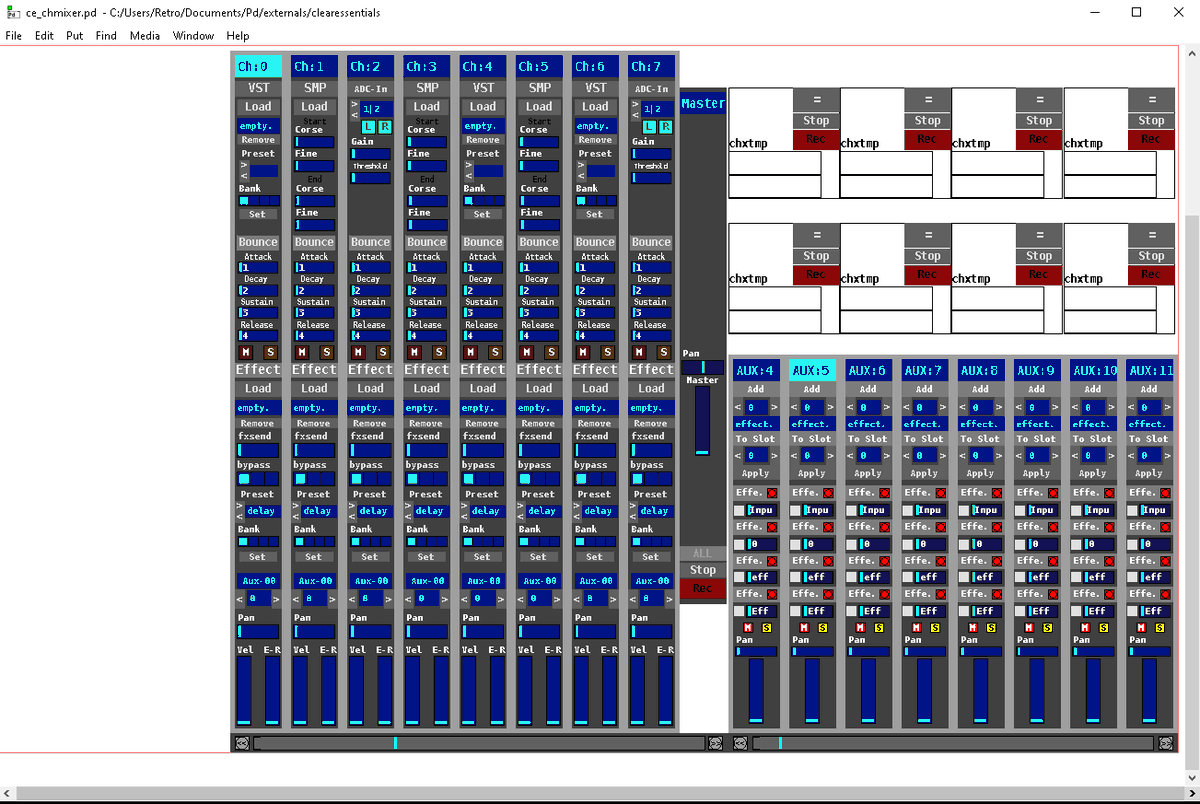Tick the checkbox beside Inpu in AUX:5
Viewport: 1200px width, 804px height.
(x=796, y=510)
